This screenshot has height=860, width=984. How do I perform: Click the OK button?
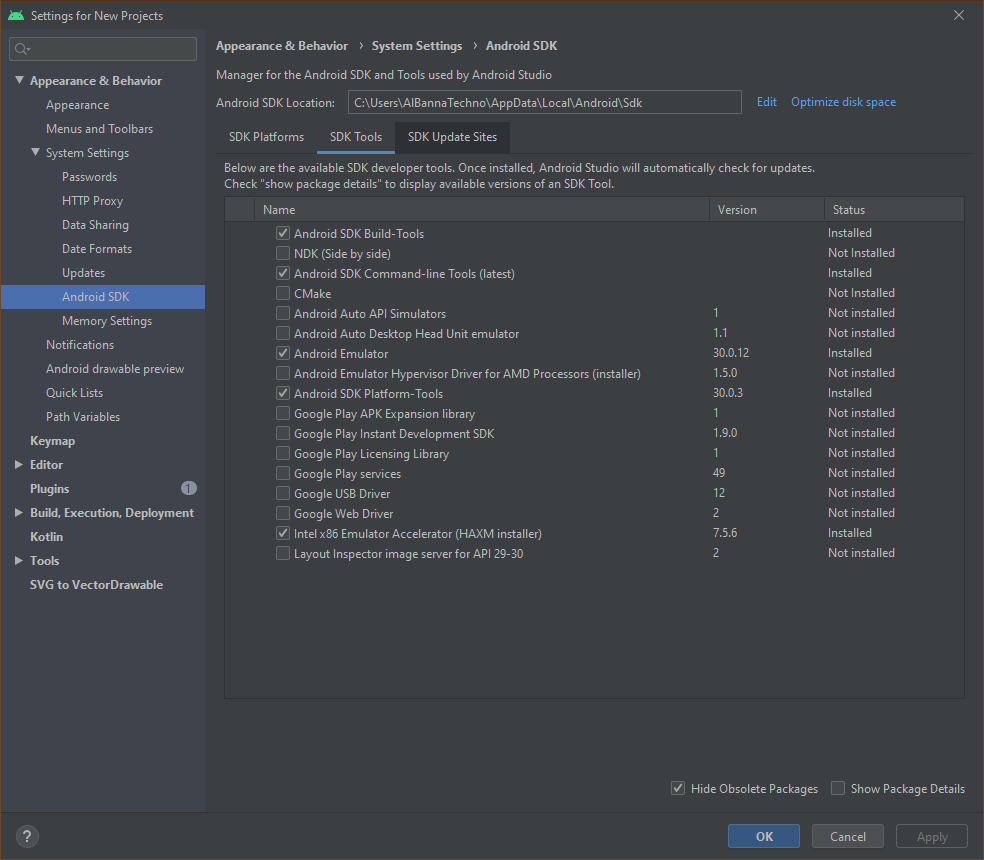(x=764, y=836)
